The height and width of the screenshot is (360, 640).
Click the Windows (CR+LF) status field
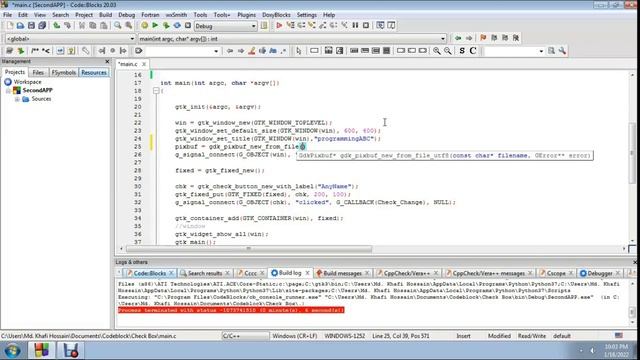pyautogui.click(x=295, y=336)
